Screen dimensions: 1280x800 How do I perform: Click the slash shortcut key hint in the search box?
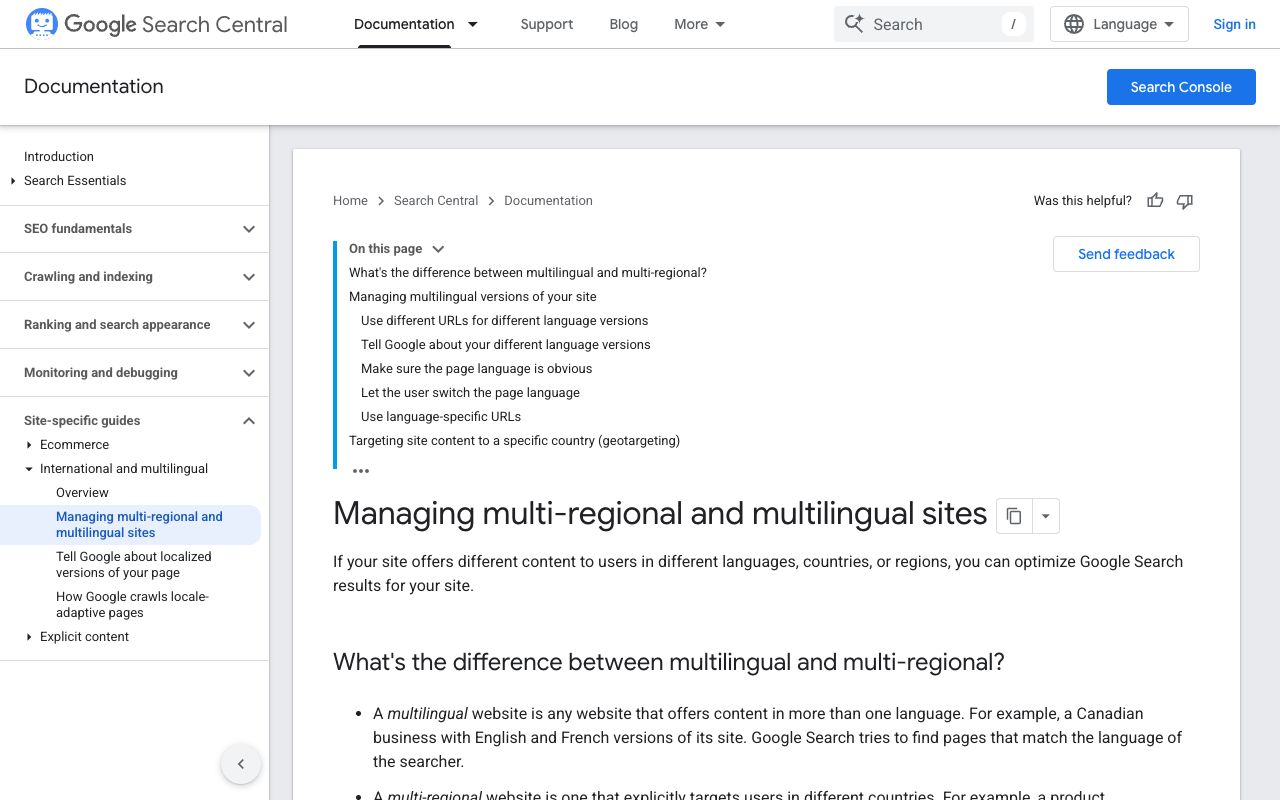click(x=1014, y=24)
